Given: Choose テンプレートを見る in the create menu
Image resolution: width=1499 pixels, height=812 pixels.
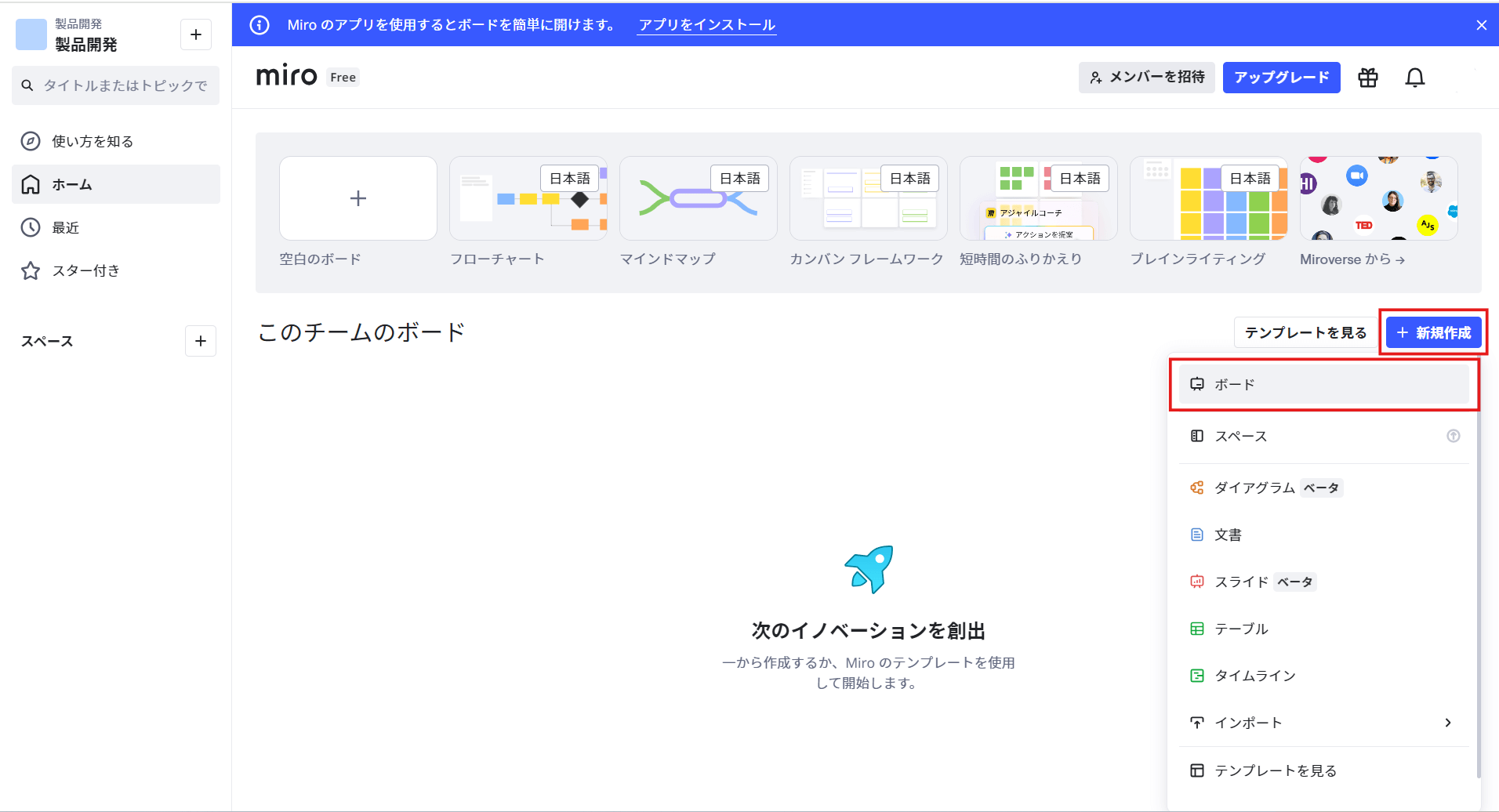Looking at the screenshot, I should 1324,770.
